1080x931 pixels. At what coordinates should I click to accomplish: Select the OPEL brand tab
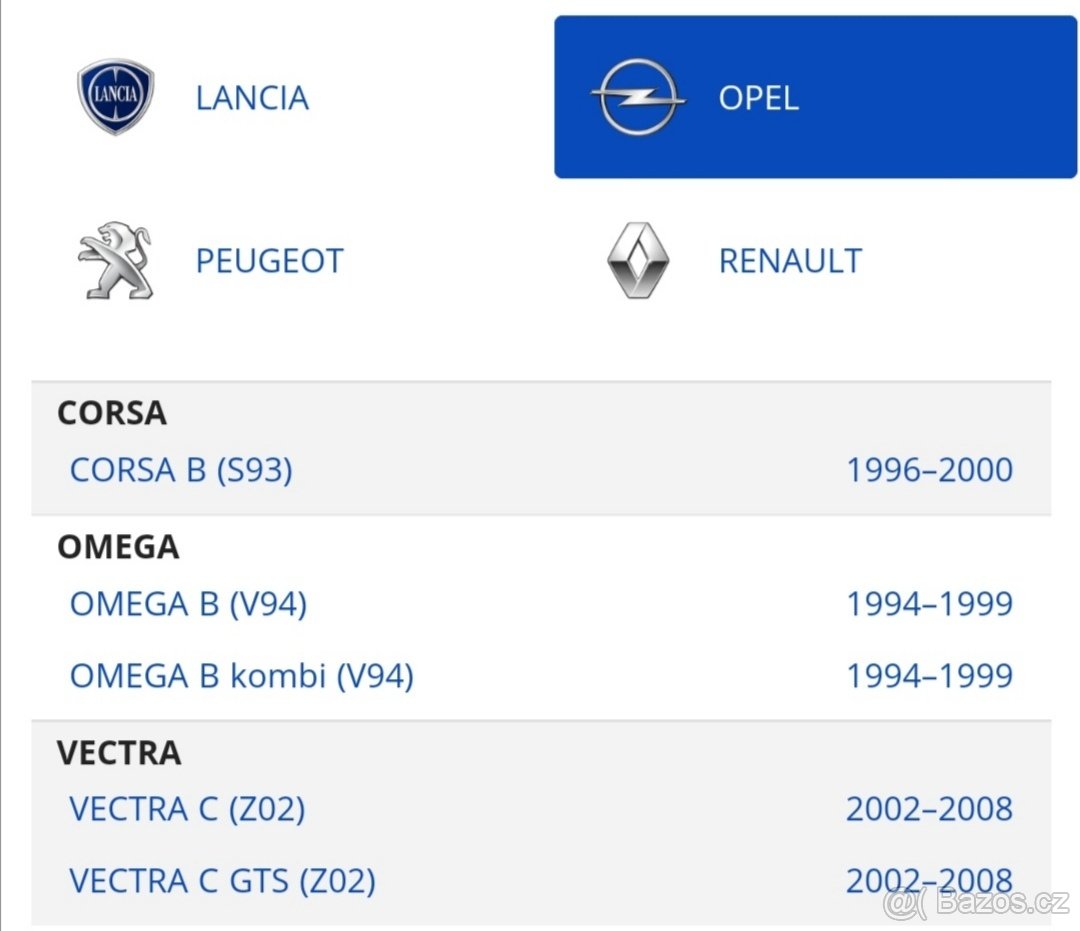pos(758,98)
